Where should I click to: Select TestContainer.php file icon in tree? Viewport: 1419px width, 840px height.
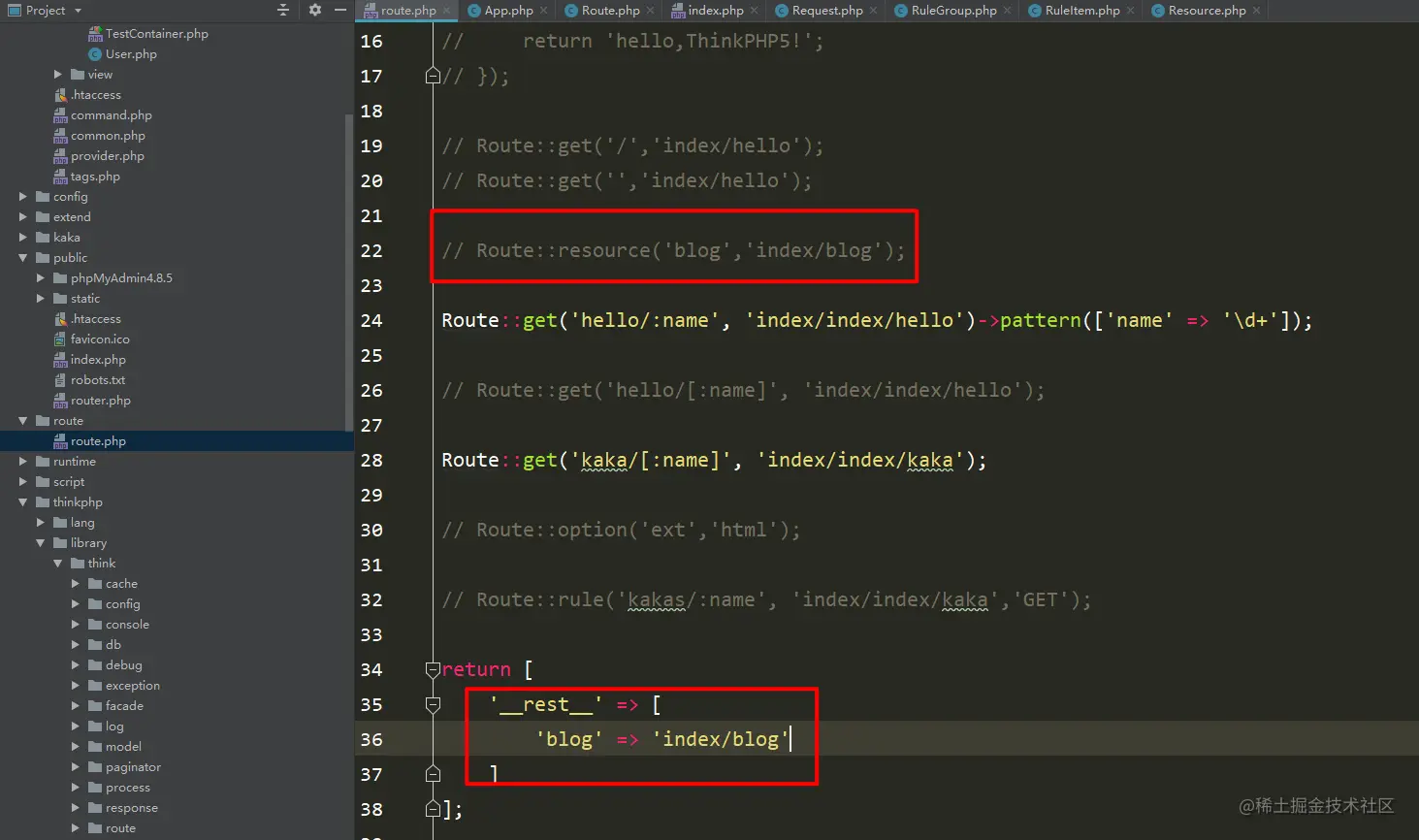point(95,34)
